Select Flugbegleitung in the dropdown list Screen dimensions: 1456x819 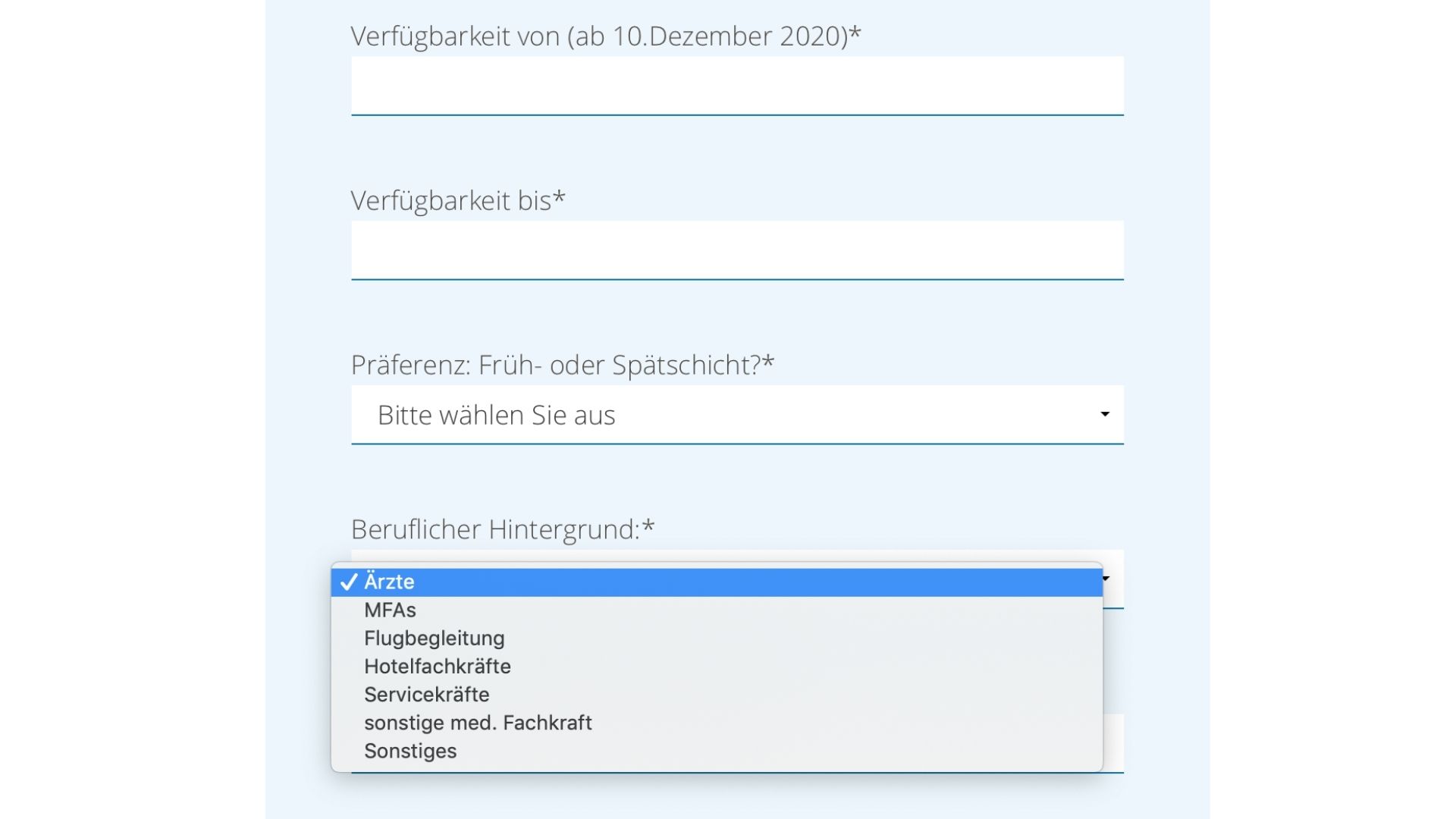434,639
